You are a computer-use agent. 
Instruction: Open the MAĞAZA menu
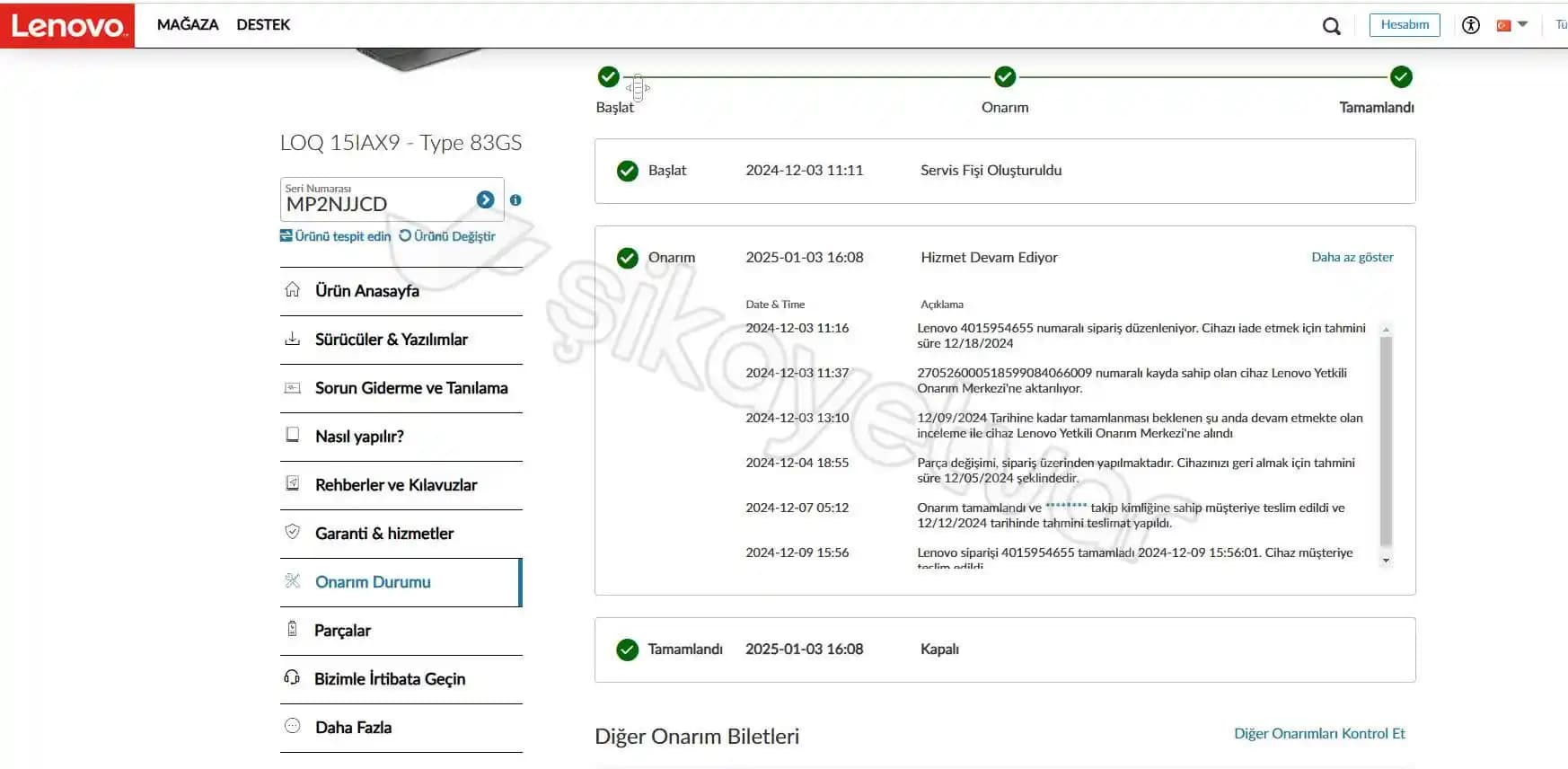pos(188,24)
